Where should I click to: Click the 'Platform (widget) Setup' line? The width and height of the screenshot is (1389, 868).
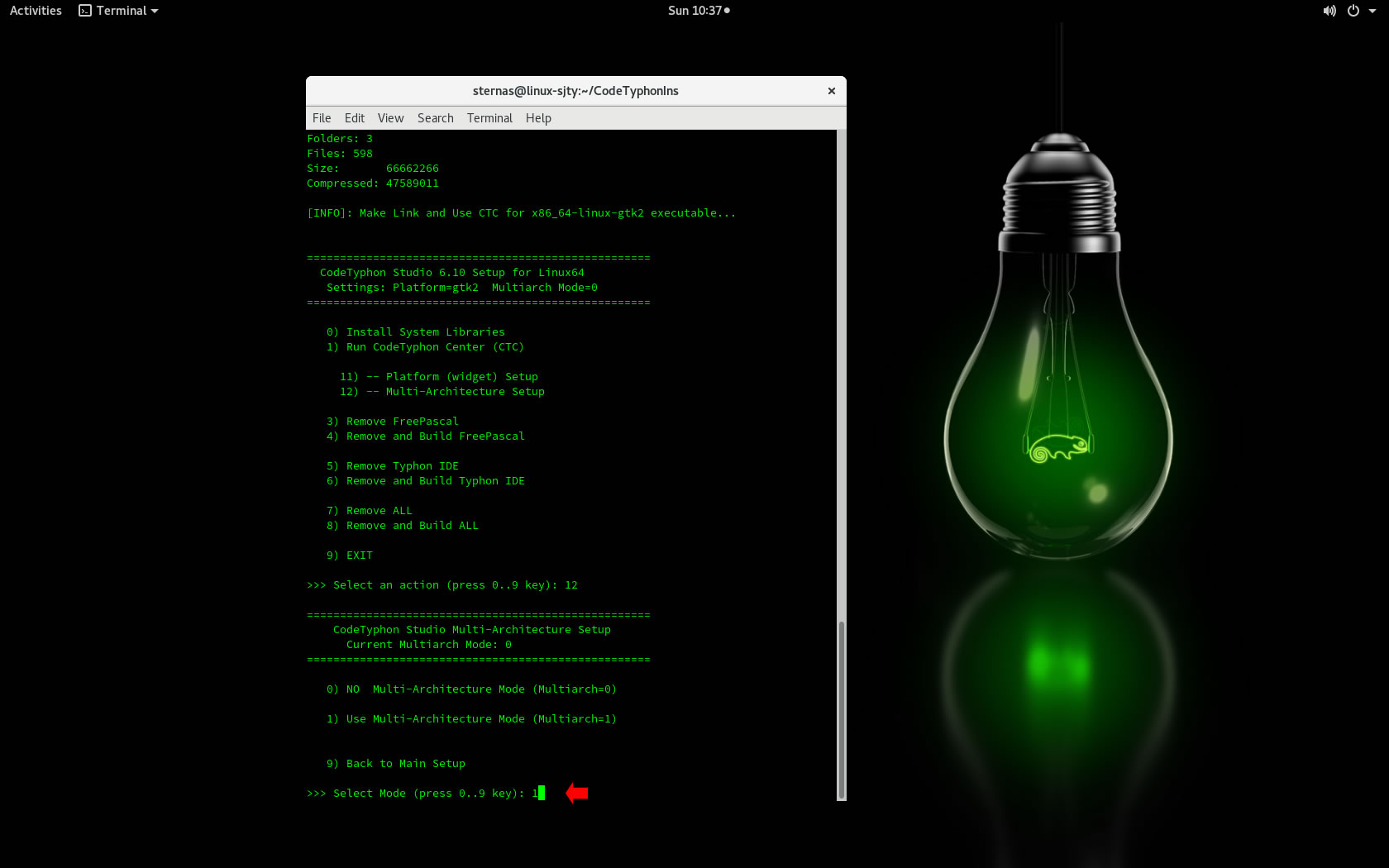coord(439,377)
